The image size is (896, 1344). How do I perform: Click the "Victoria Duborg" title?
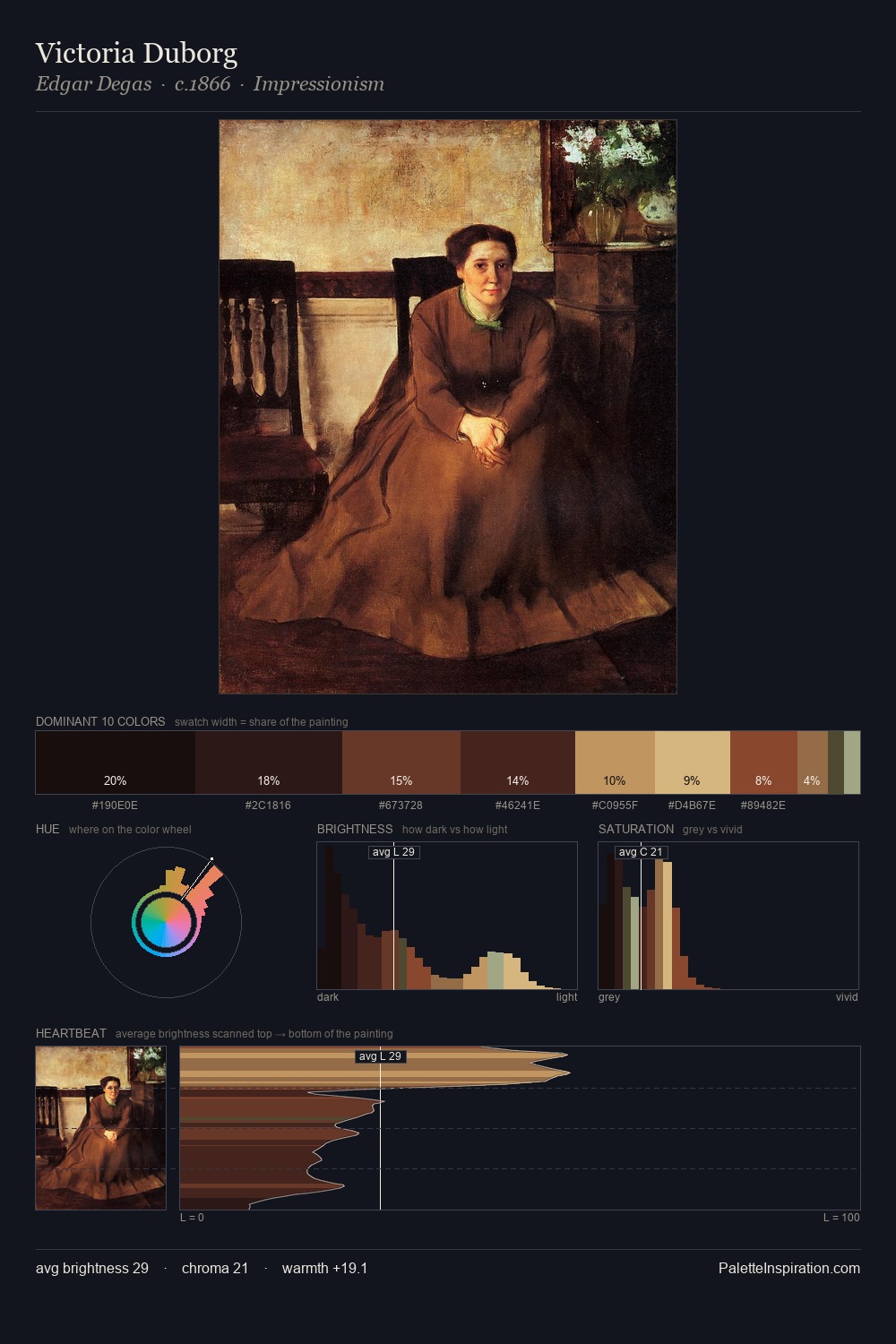coord(136,53)
